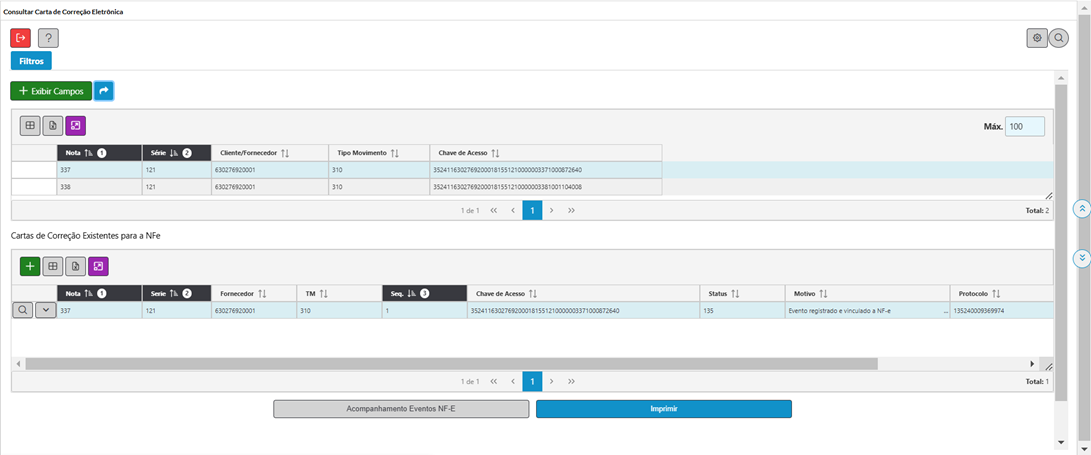Click export file icon in lower grid toolbar
The width and height of the screenshot is (1091, 455).
point(76,266)
